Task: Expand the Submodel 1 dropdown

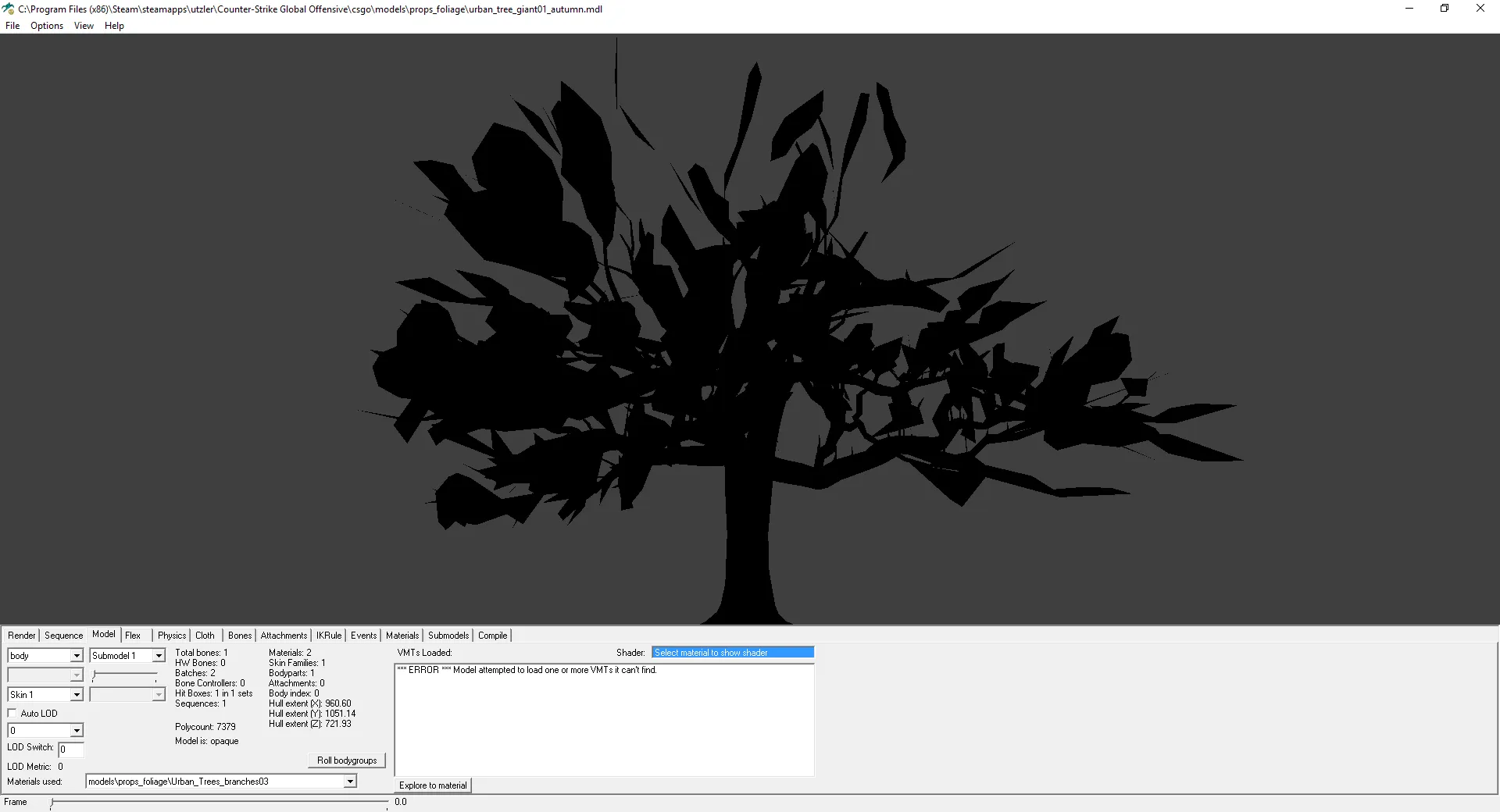Action: pyautogui.click(x=127, y=656)
